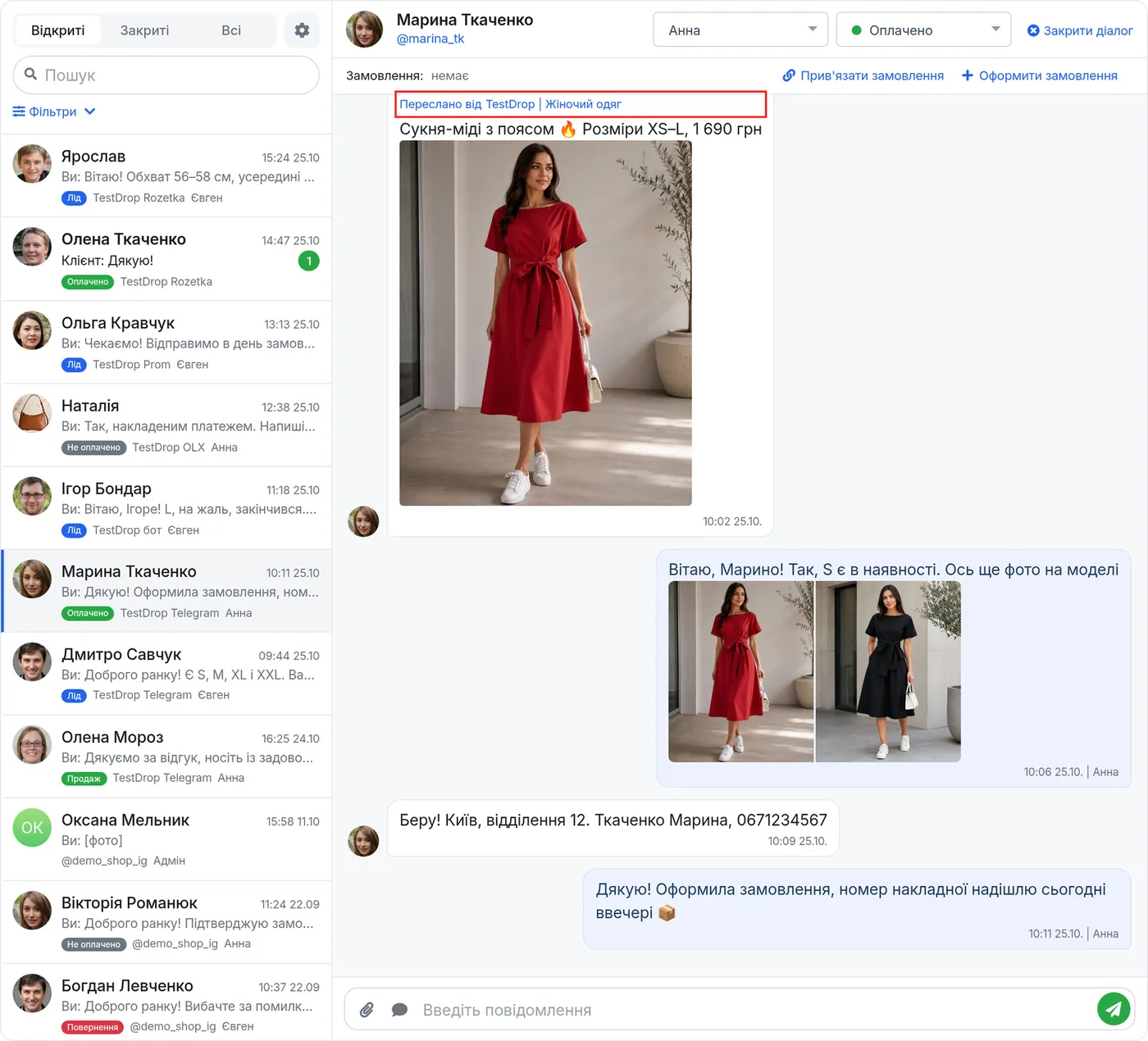1148x1041 pixels.
Task: Open settings with the gear icon
Action: pos(302,30)
